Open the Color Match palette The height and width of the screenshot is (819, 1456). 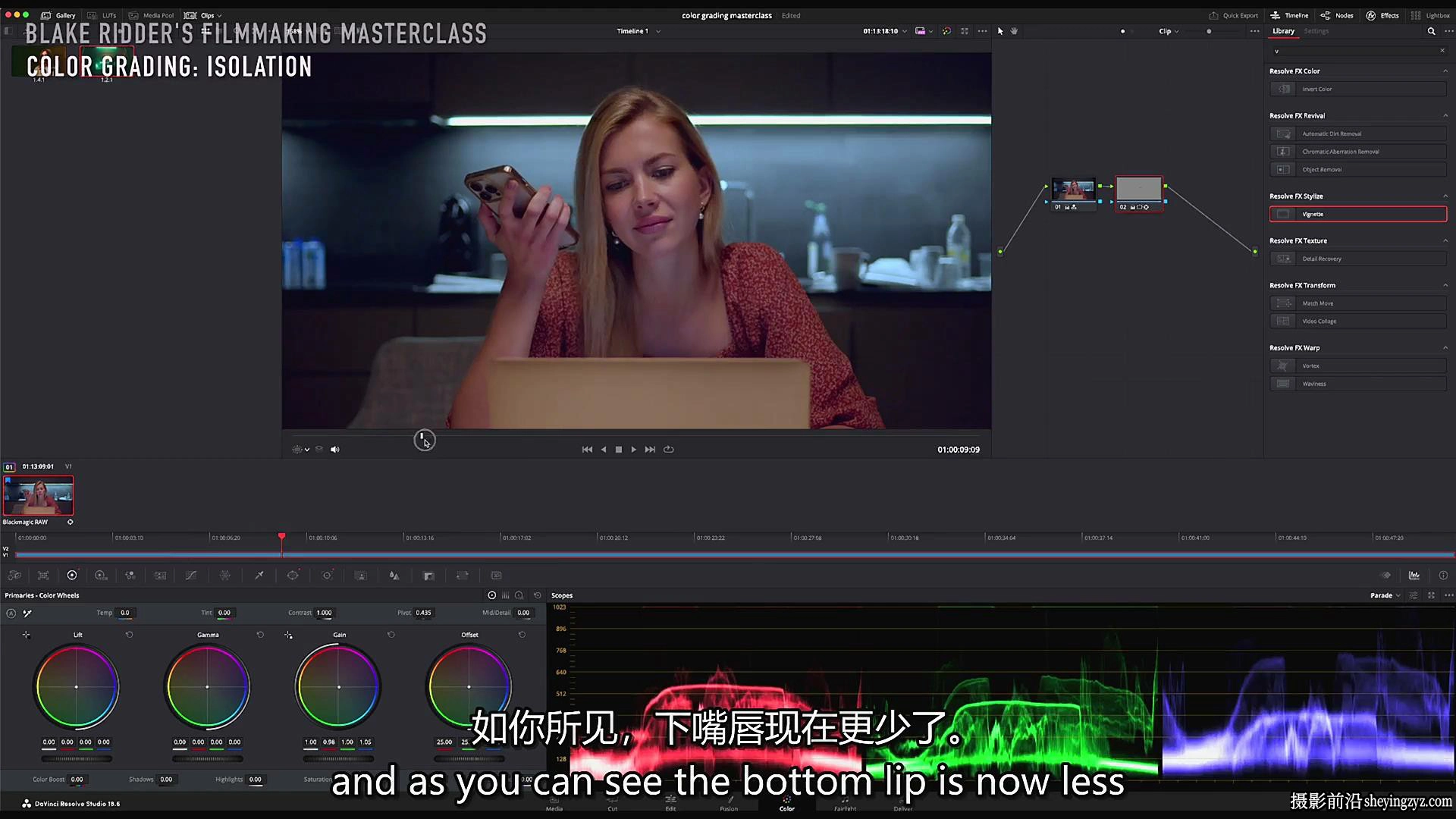43,576
